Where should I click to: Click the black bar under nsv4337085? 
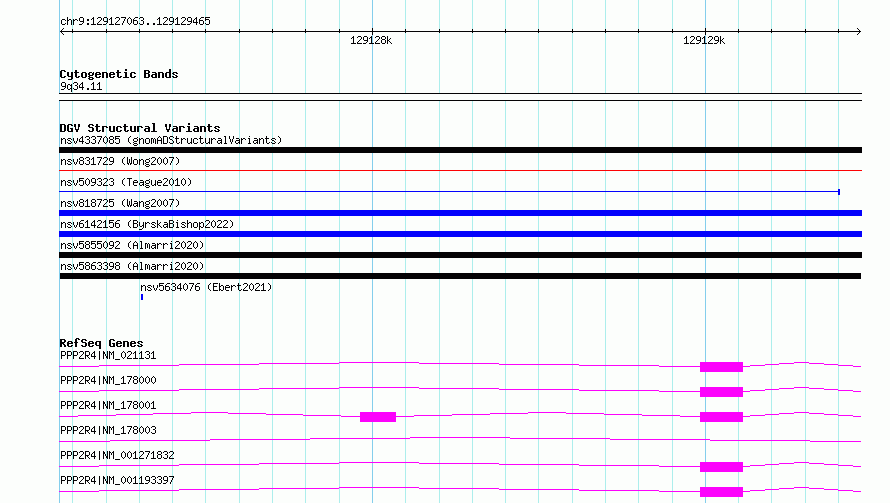coord(460,150)
